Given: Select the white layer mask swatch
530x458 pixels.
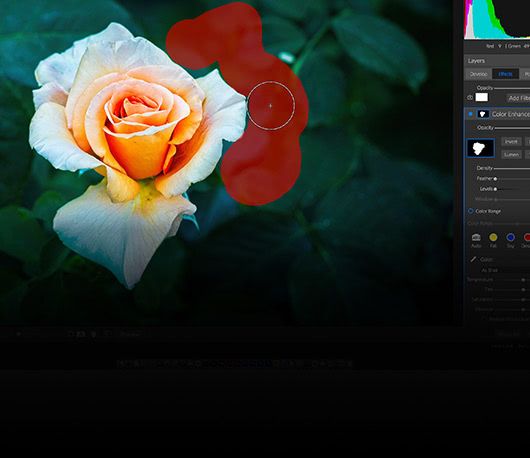Looking at the screenshot, I should coord(482,97).
